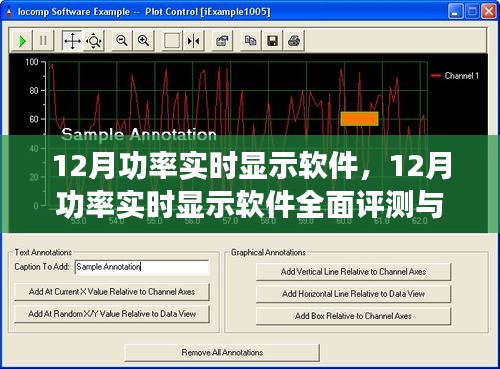
Task: Click the Remove All Annotations button
Action: [x=222, y=353]
